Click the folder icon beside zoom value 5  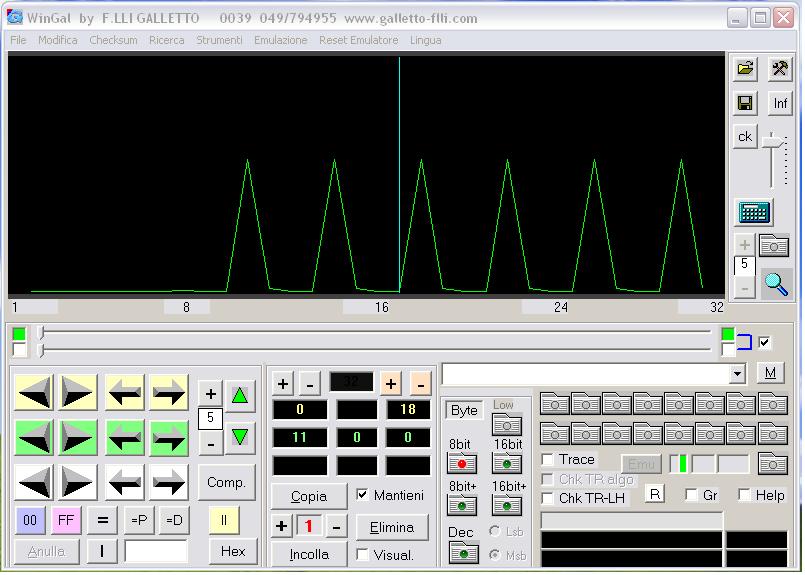774,245
